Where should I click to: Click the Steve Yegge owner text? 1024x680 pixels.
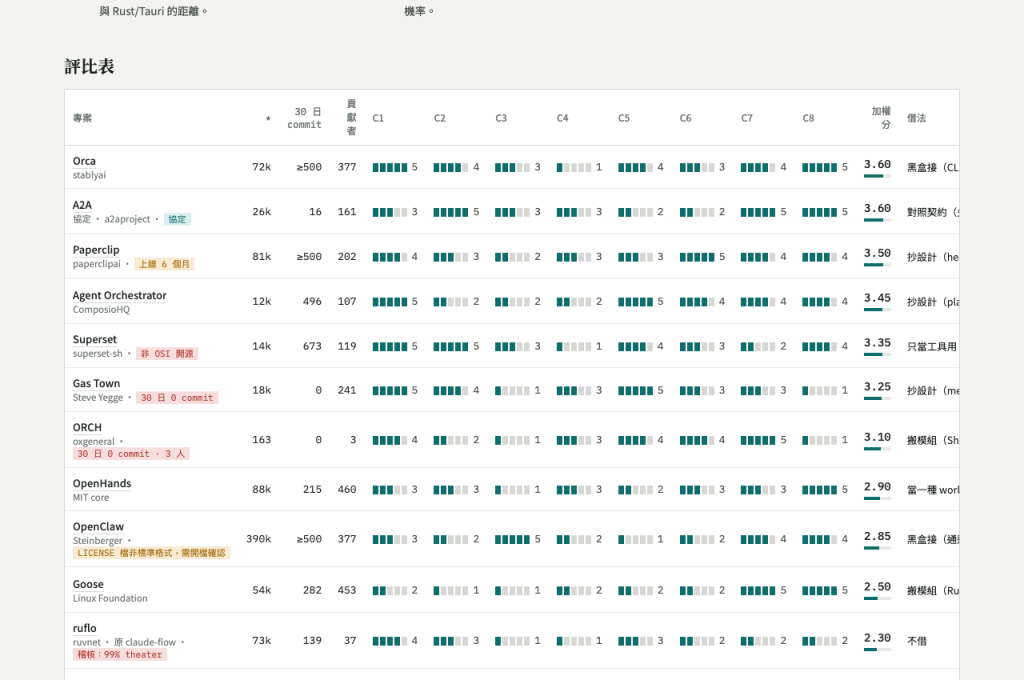(98, 398)
